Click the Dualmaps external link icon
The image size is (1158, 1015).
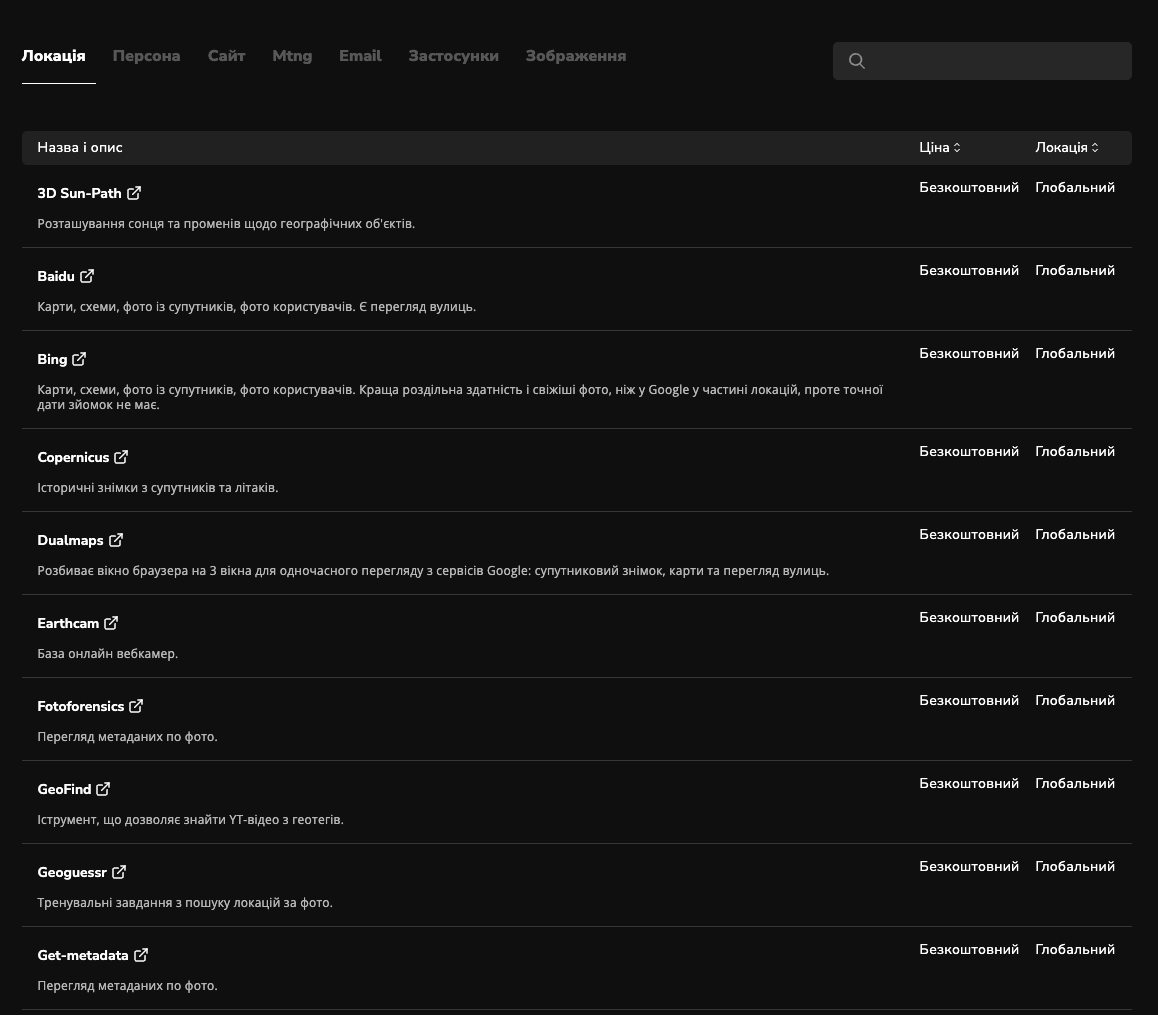pyautogui.click(x=116, y=540)
